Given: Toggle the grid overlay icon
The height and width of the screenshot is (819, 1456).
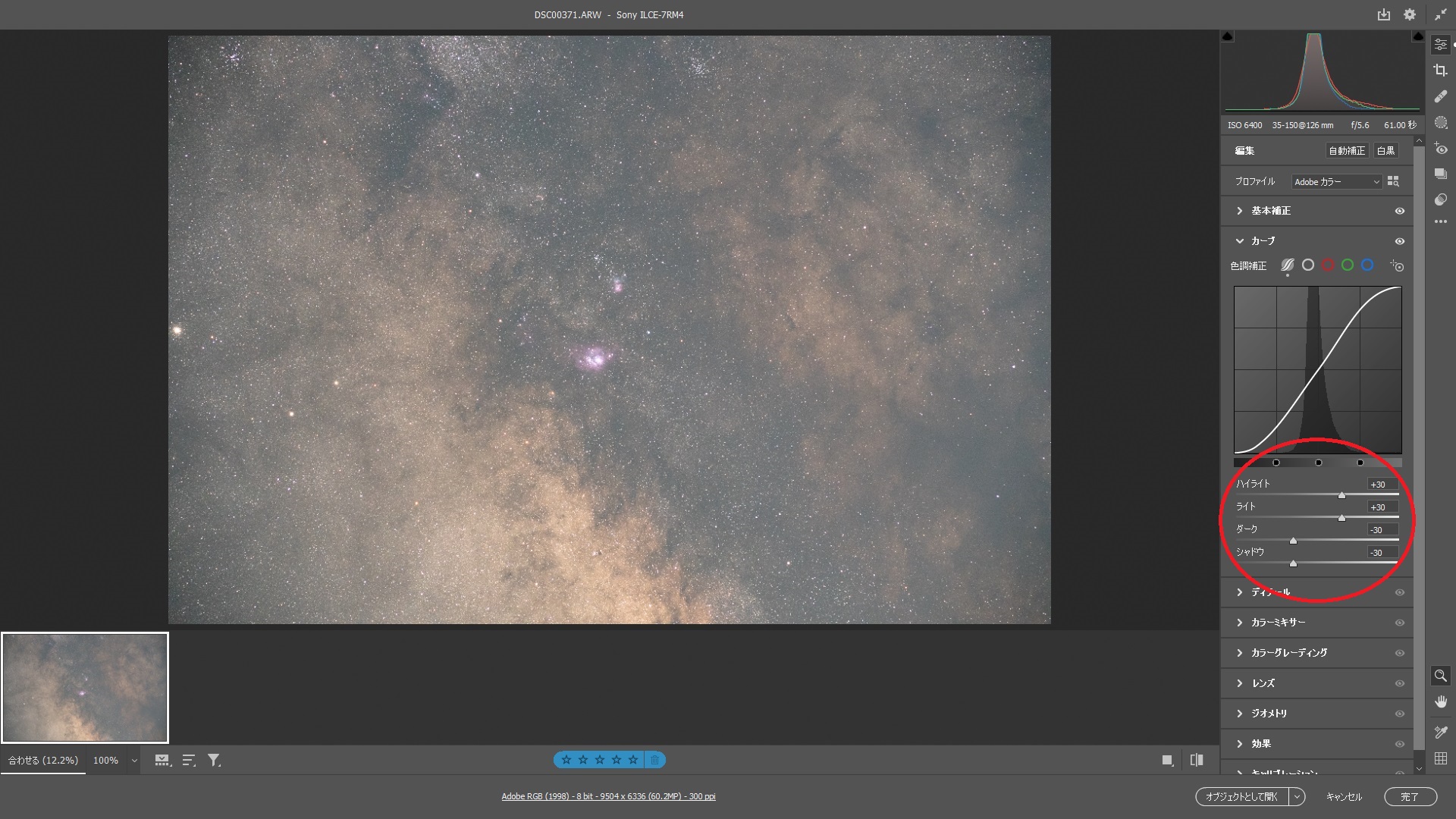Looking at the screenshot, I should pos(1440,758).
